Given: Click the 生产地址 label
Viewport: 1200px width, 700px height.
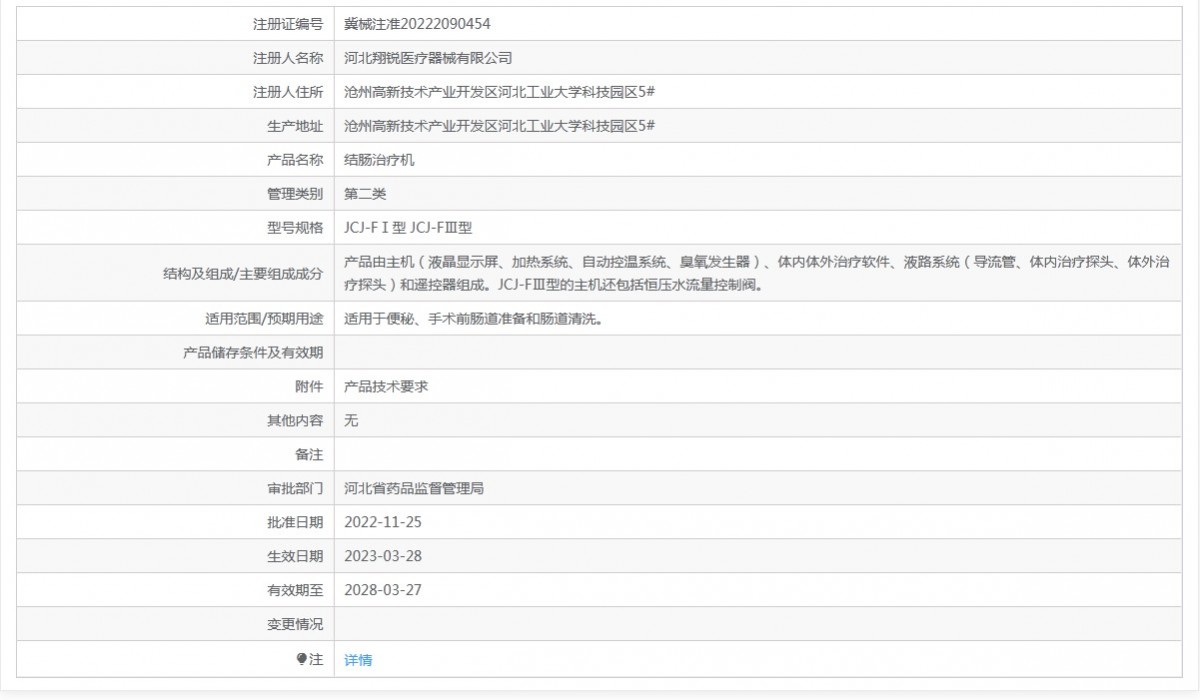Looking at the screenshot, I should [296, 126].
